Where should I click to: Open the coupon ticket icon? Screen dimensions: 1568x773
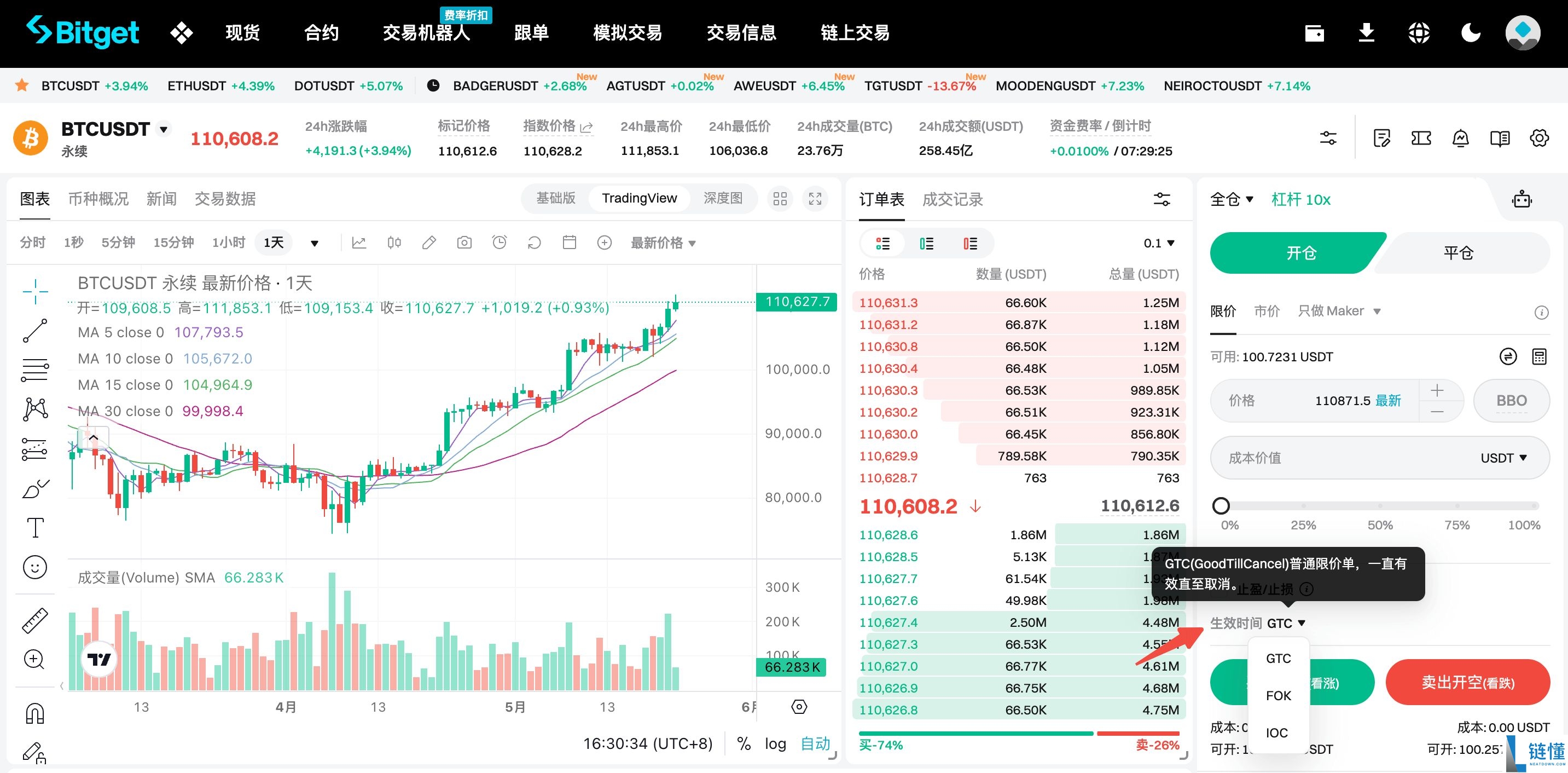1421,139
